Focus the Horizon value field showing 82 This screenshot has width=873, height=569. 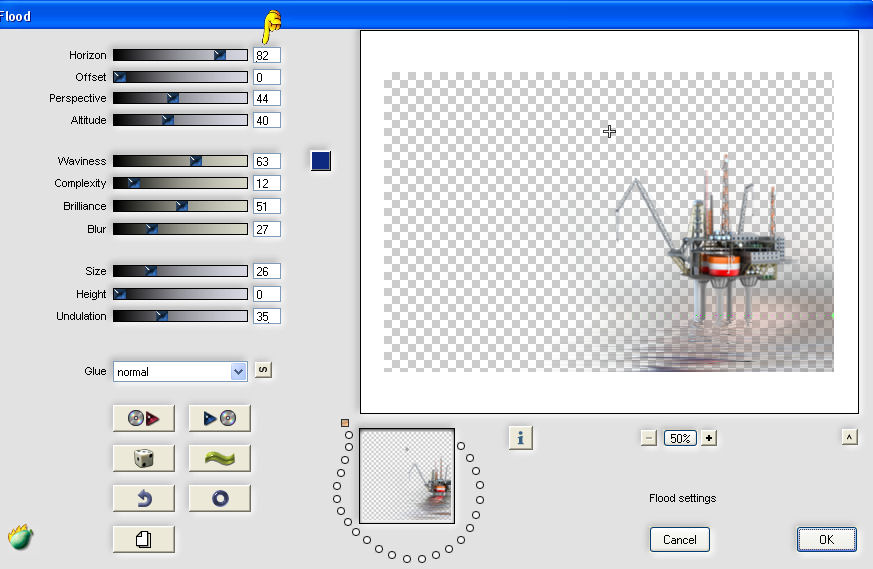(267, 55)
